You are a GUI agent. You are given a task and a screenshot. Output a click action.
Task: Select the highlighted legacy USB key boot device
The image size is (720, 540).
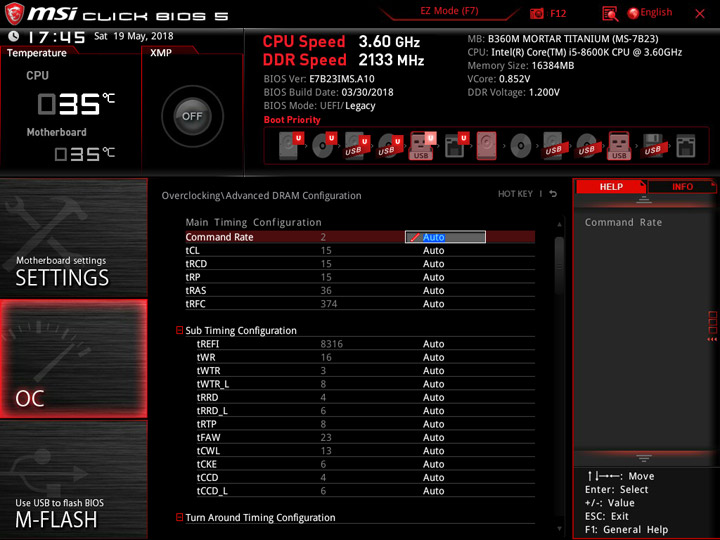(x=619, y=146)
